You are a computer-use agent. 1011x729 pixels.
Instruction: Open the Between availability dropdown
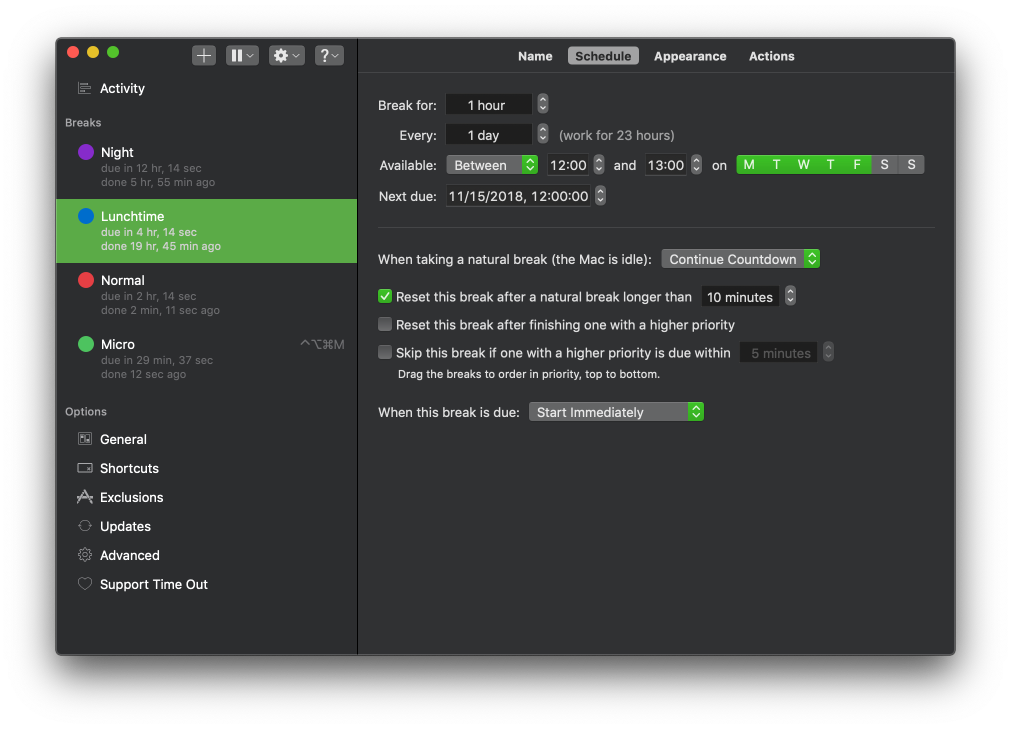(492, 165)
